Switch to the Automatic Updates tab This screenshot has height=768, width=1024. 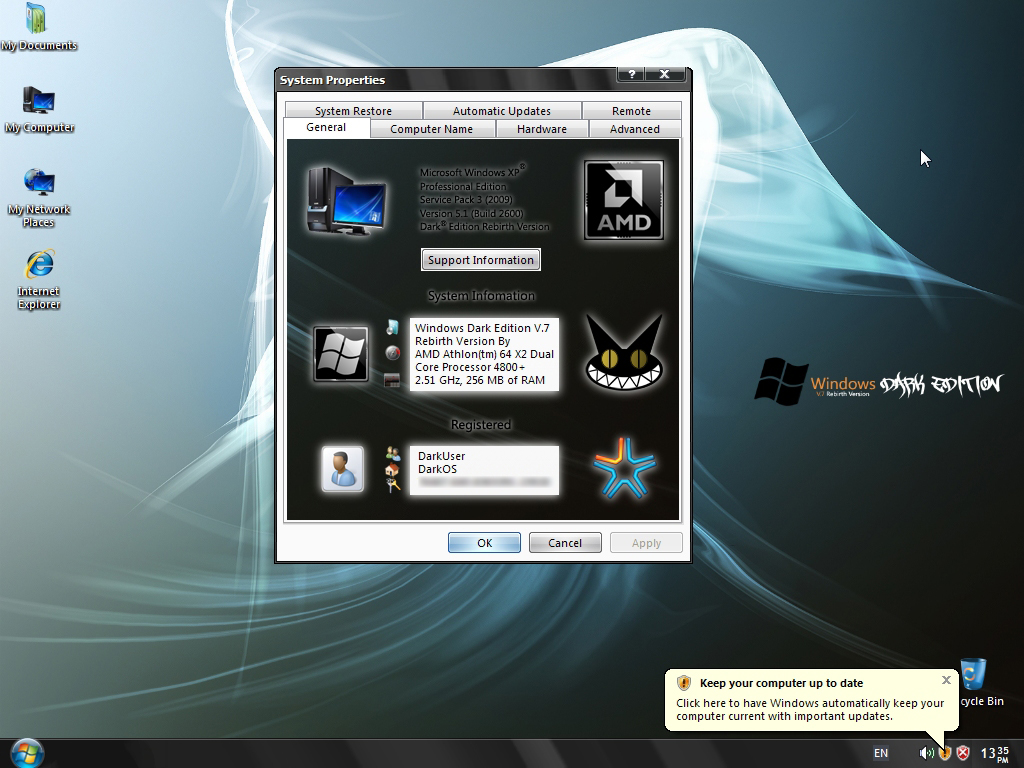pos(502,110)
